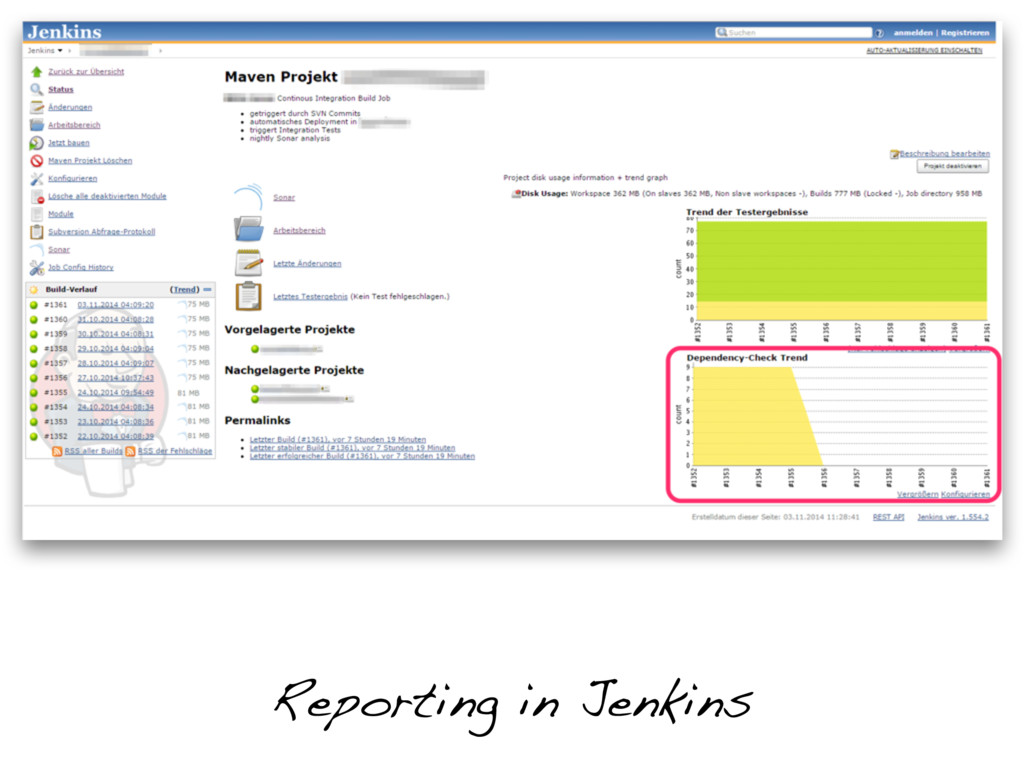The image size is (1024, 768).
Task: Click the Module document icon in sidebar
Action: pos(37,214)
